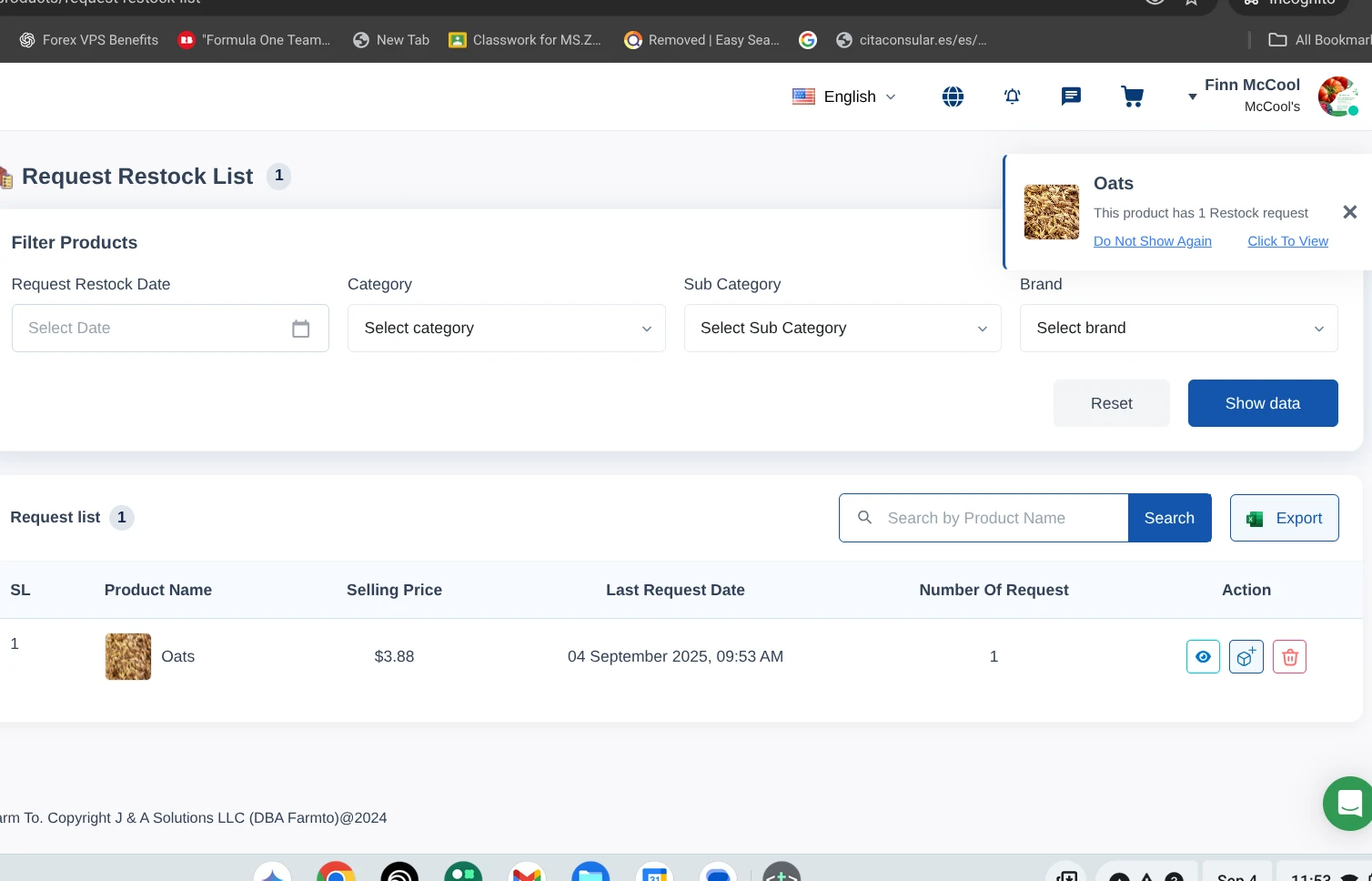Click the restock box icon for Oats
1372x881 pixels.
tap(1246, 656)
